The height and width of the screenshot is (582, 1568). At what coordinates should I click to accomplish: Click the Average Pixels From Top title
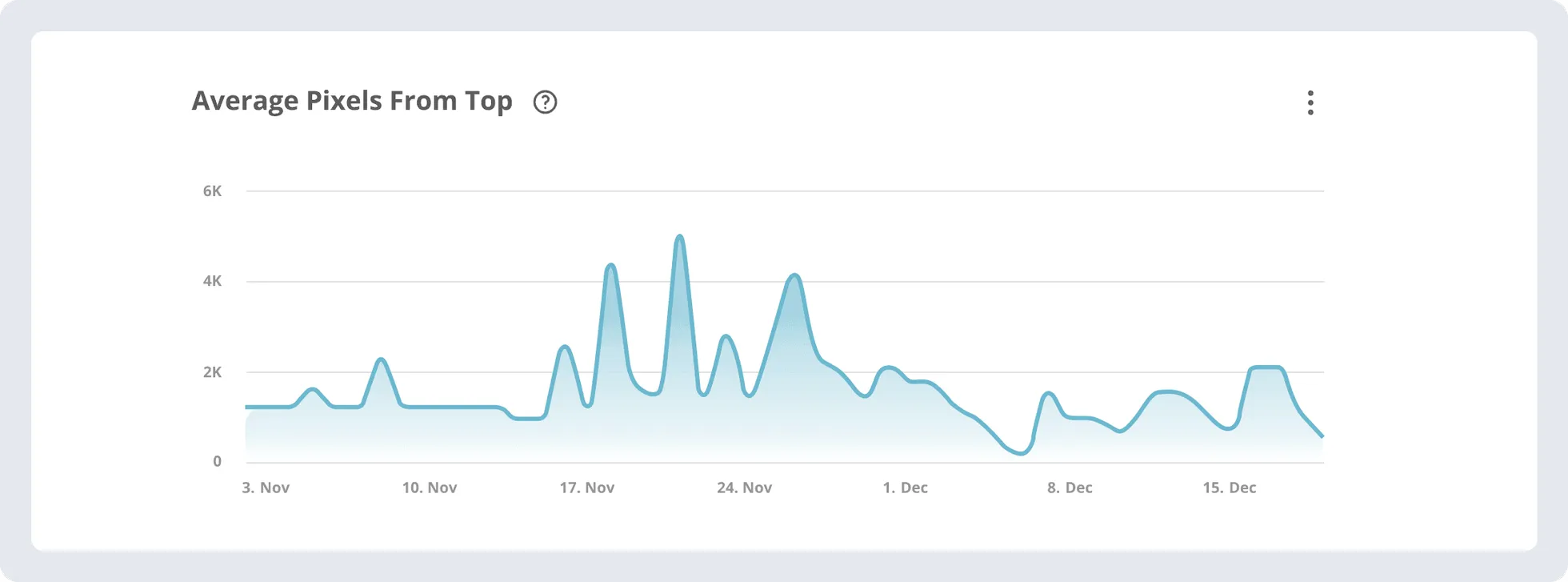tap(352, 101)
